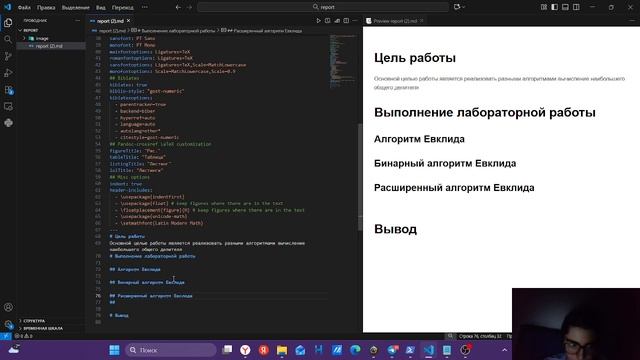Open the preview to the side
This screenshot has height=360, width=640.
coord(327,20)
